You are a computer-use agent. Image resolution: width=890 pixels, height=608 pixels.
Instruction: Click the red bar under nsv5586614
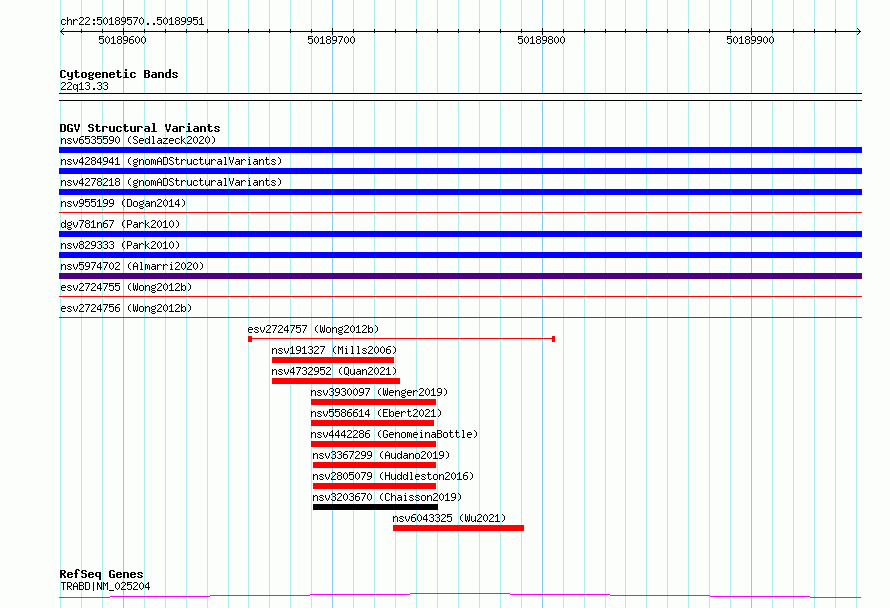pyautogui.click(x=372, y=423)
